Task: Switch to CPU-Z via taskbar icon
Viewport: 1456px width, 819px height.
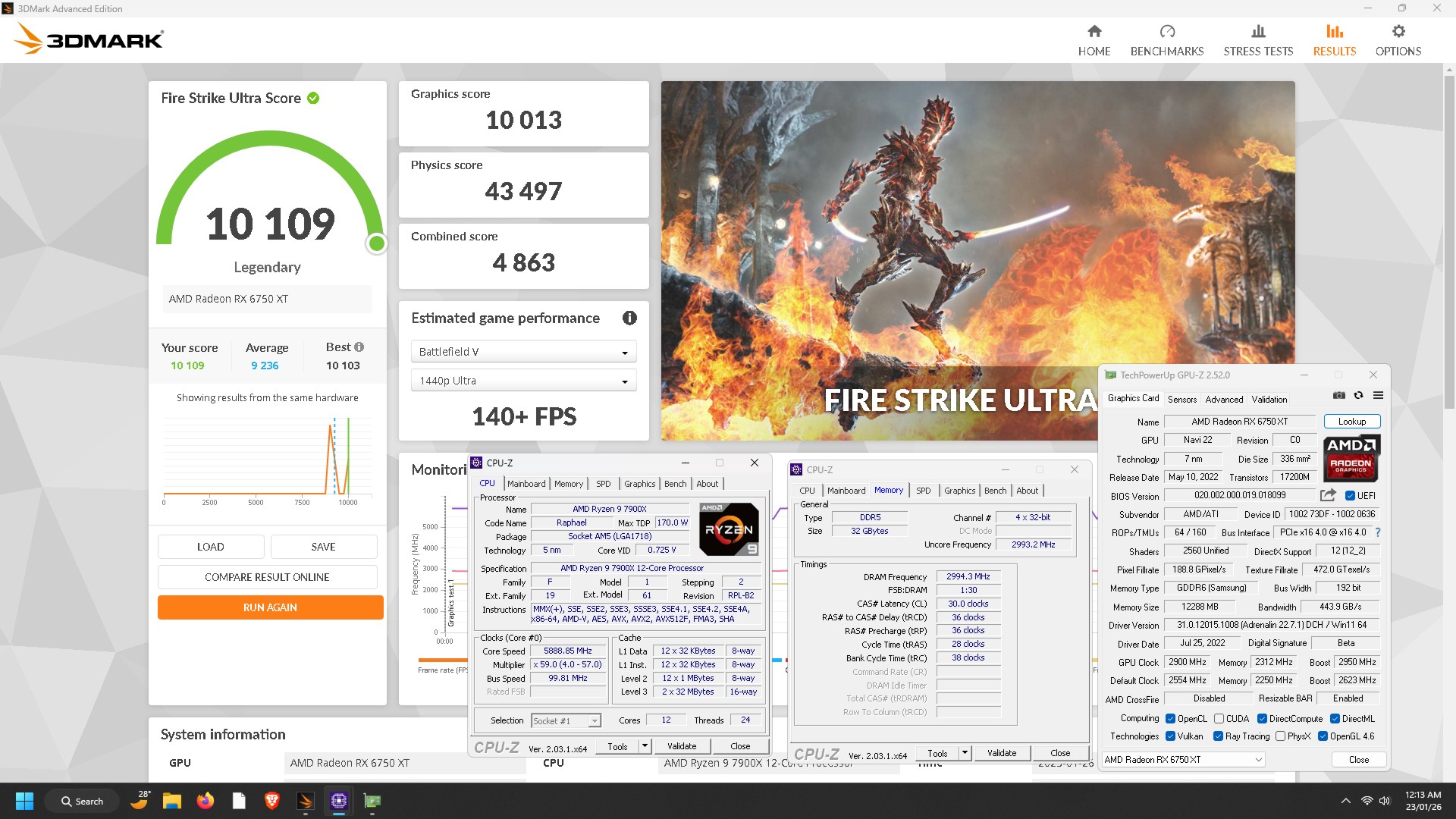Action: click(x=338, y=801)
